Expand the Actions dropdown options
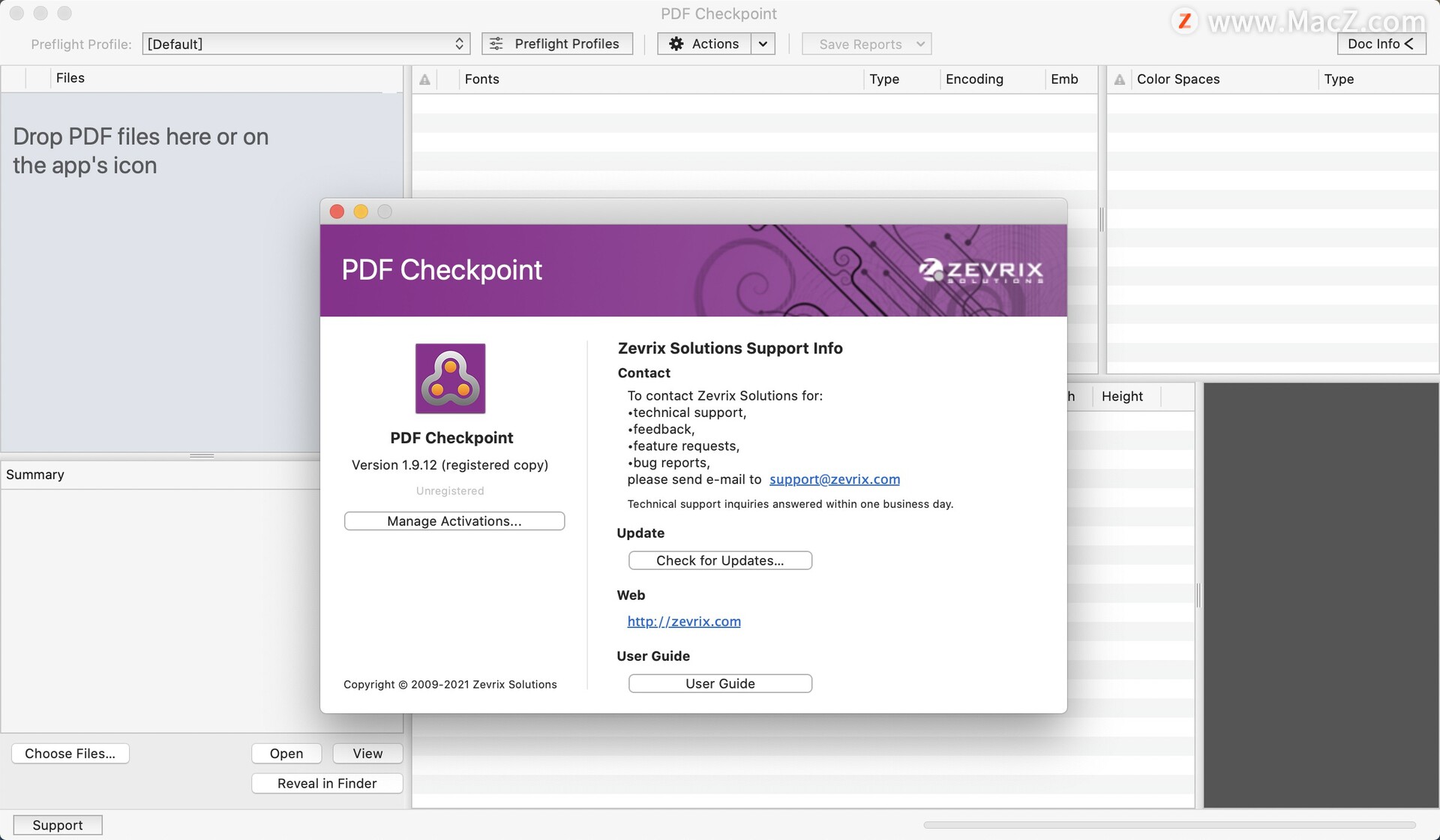 (762, 43)
